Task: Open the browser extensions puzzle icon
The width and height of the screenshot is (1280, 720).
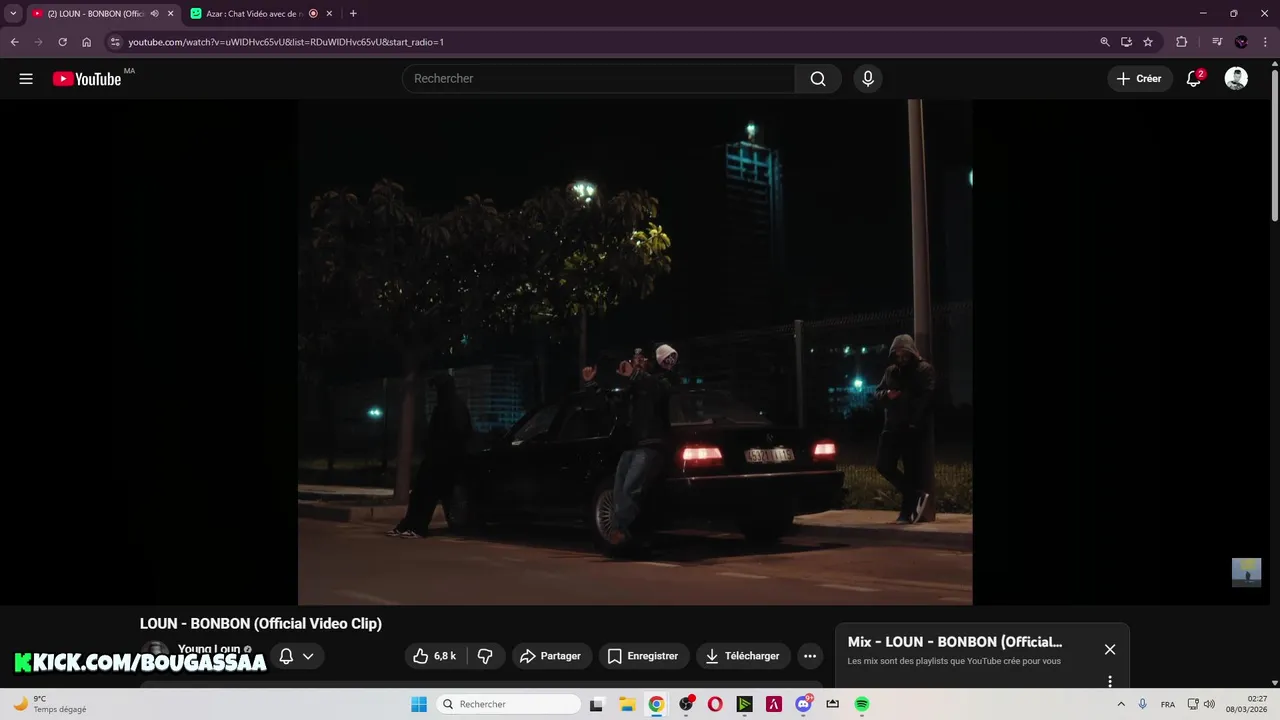Action: [1181, 42]
